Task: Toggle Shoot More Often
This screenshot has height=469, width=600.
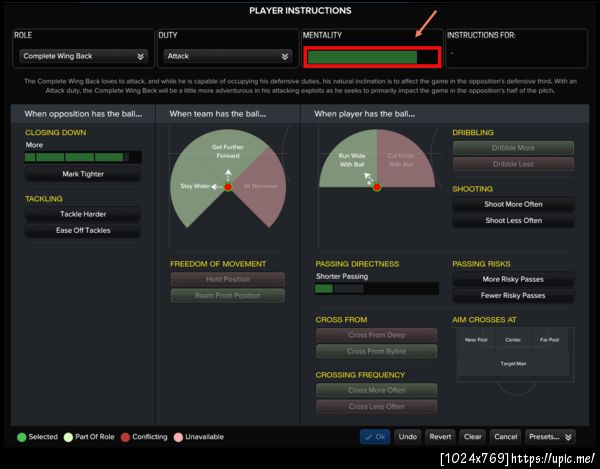Action: coord(513,204)
